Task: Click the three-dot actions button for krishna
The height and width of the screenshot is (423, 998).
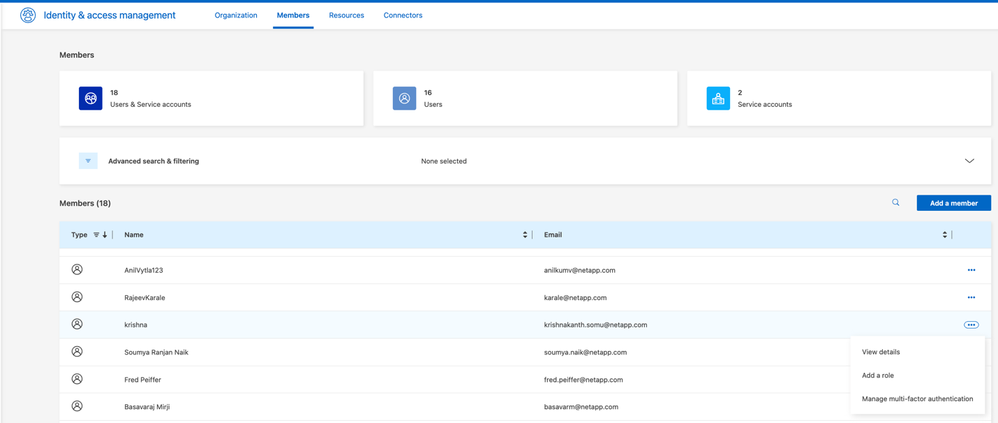Action: (x=971, y=325)
